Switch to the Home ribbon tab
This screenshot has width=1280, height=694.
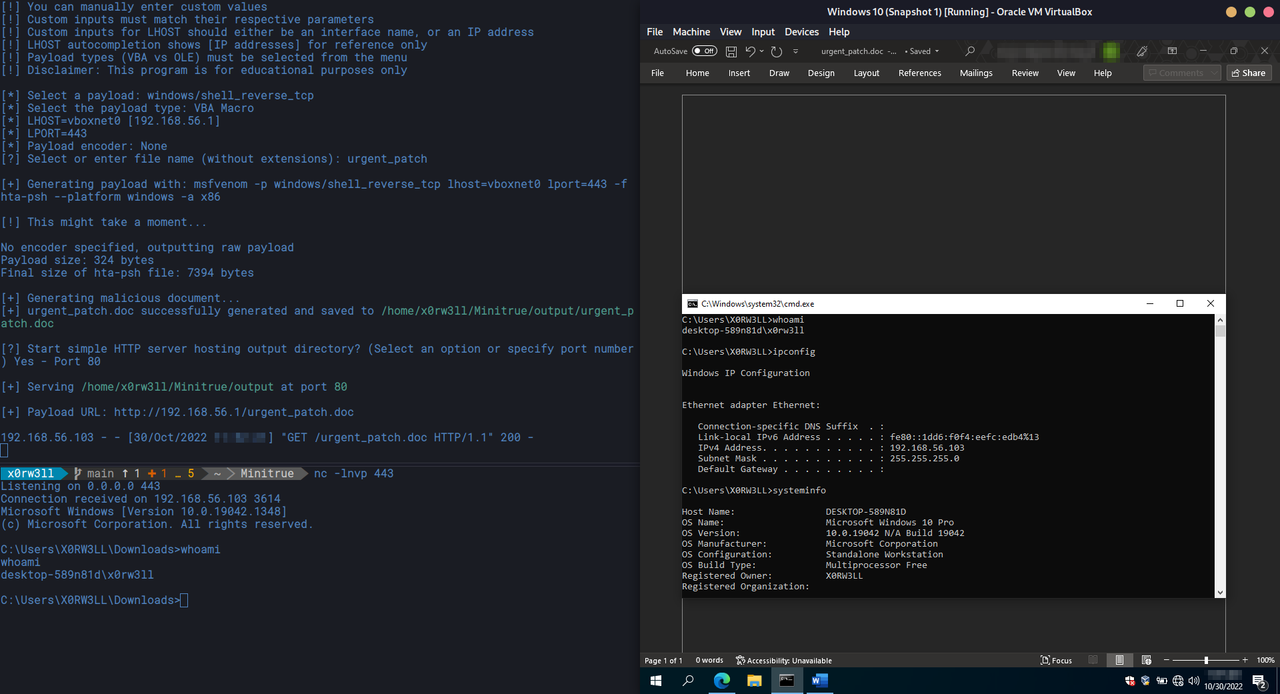pos(697,73)
